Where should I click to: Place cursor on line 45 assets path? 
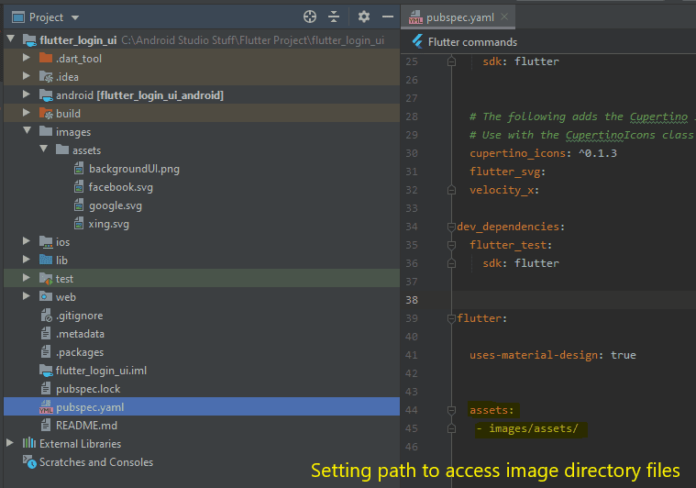click(530, 429)
